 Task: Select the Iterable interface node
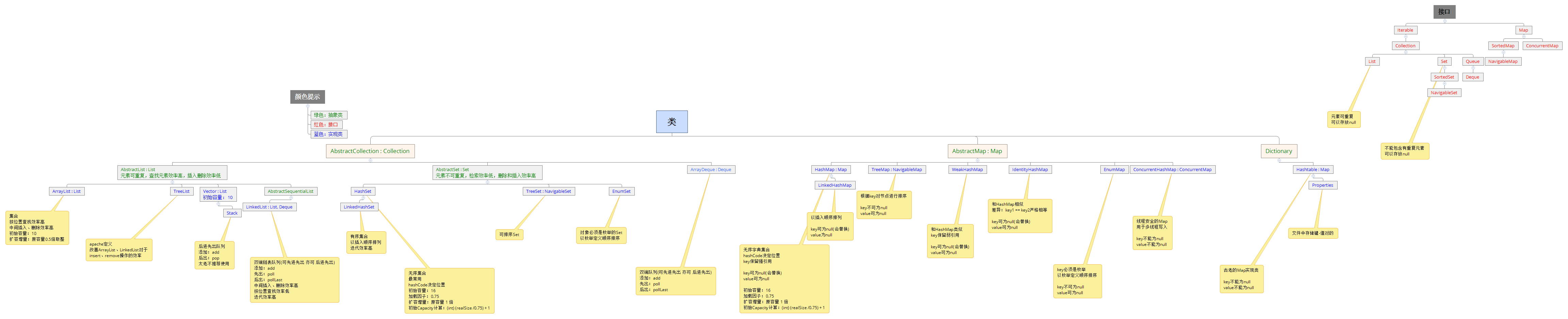[1405, 30]
